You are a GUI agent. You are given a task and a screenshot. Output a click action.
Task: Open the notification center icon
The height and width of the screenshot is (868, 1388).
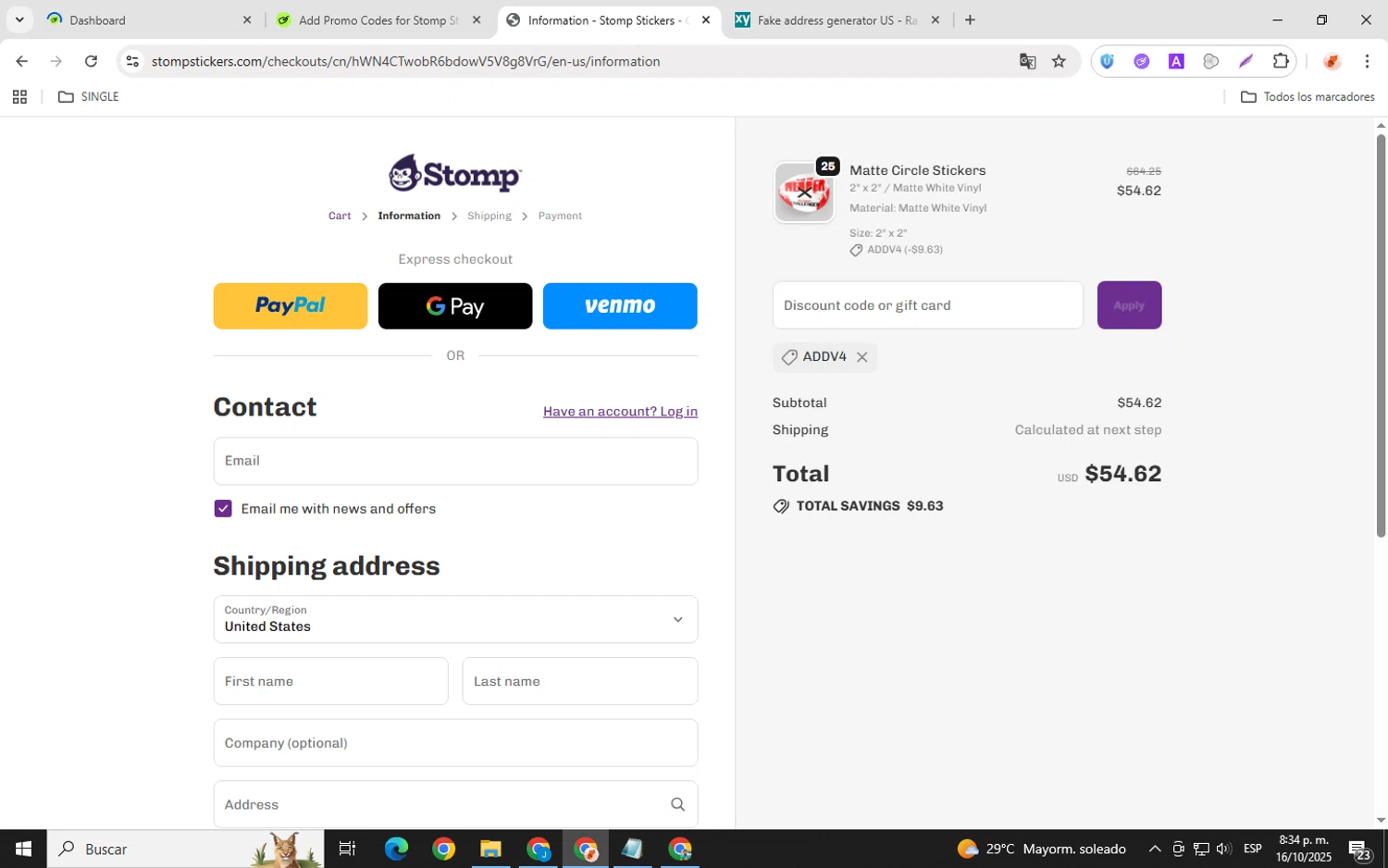[x=1358, y=849]
